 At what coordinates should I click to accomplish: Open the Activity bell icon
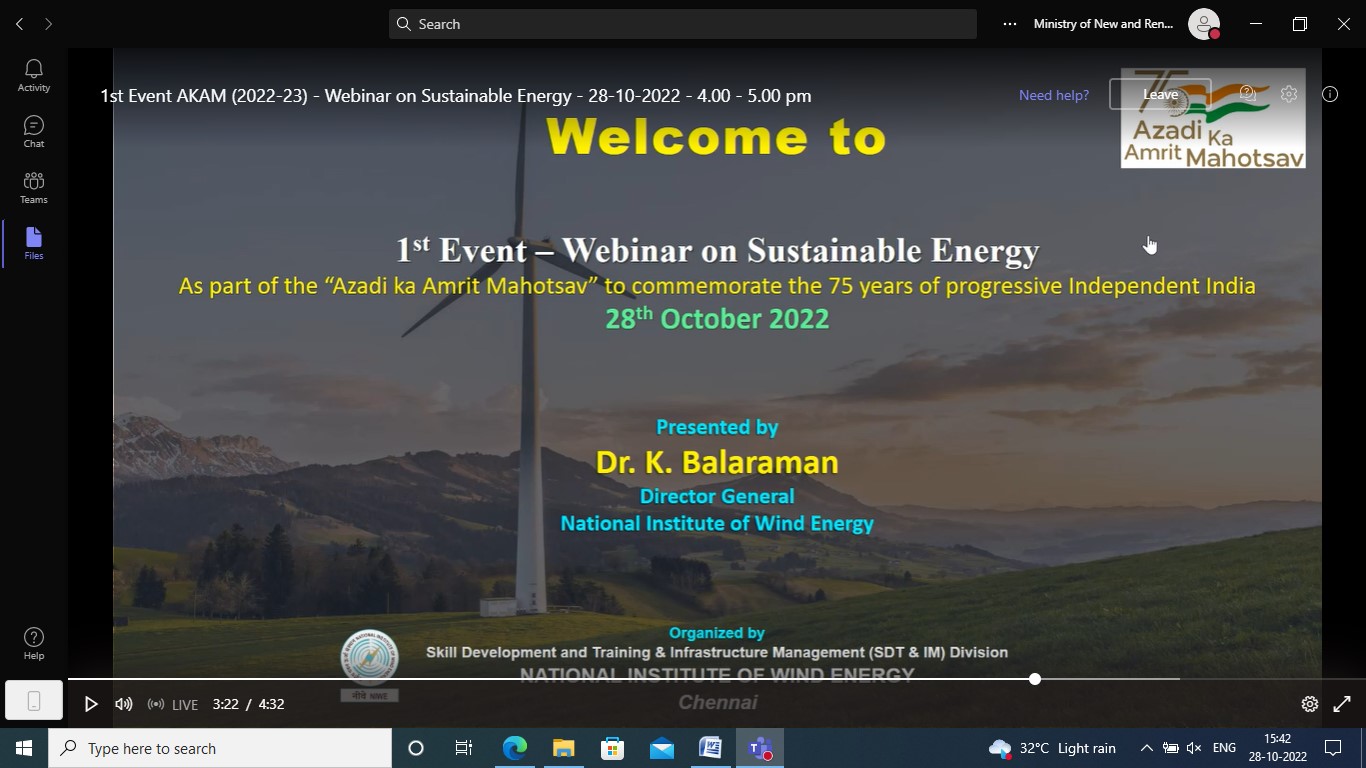34,75
